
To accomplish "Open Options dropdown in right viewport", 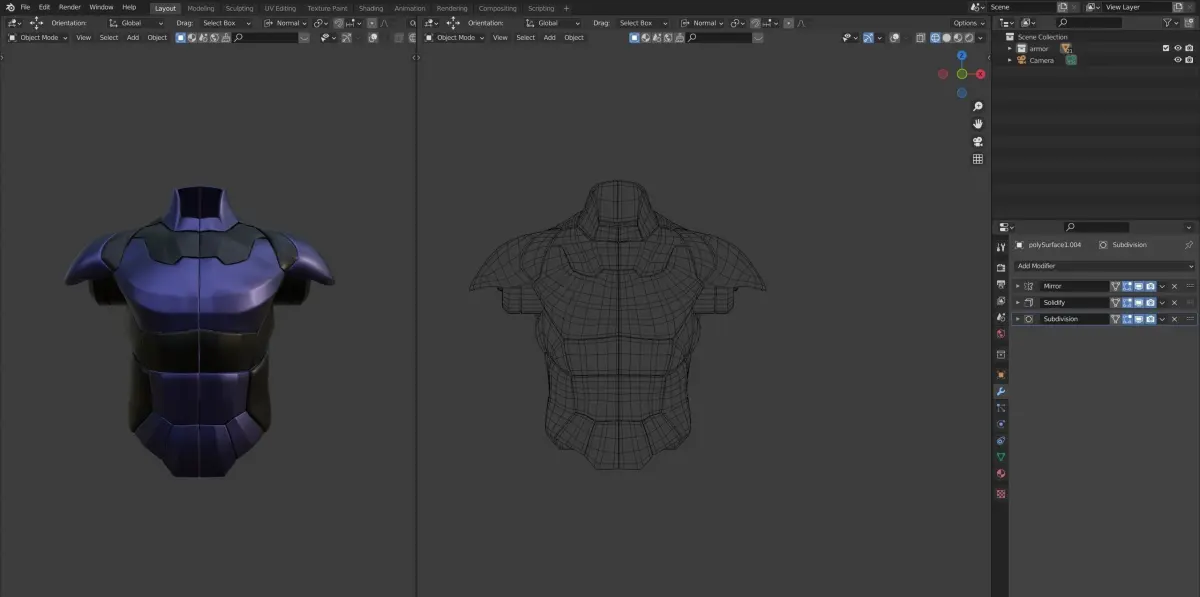I will 970,23.
